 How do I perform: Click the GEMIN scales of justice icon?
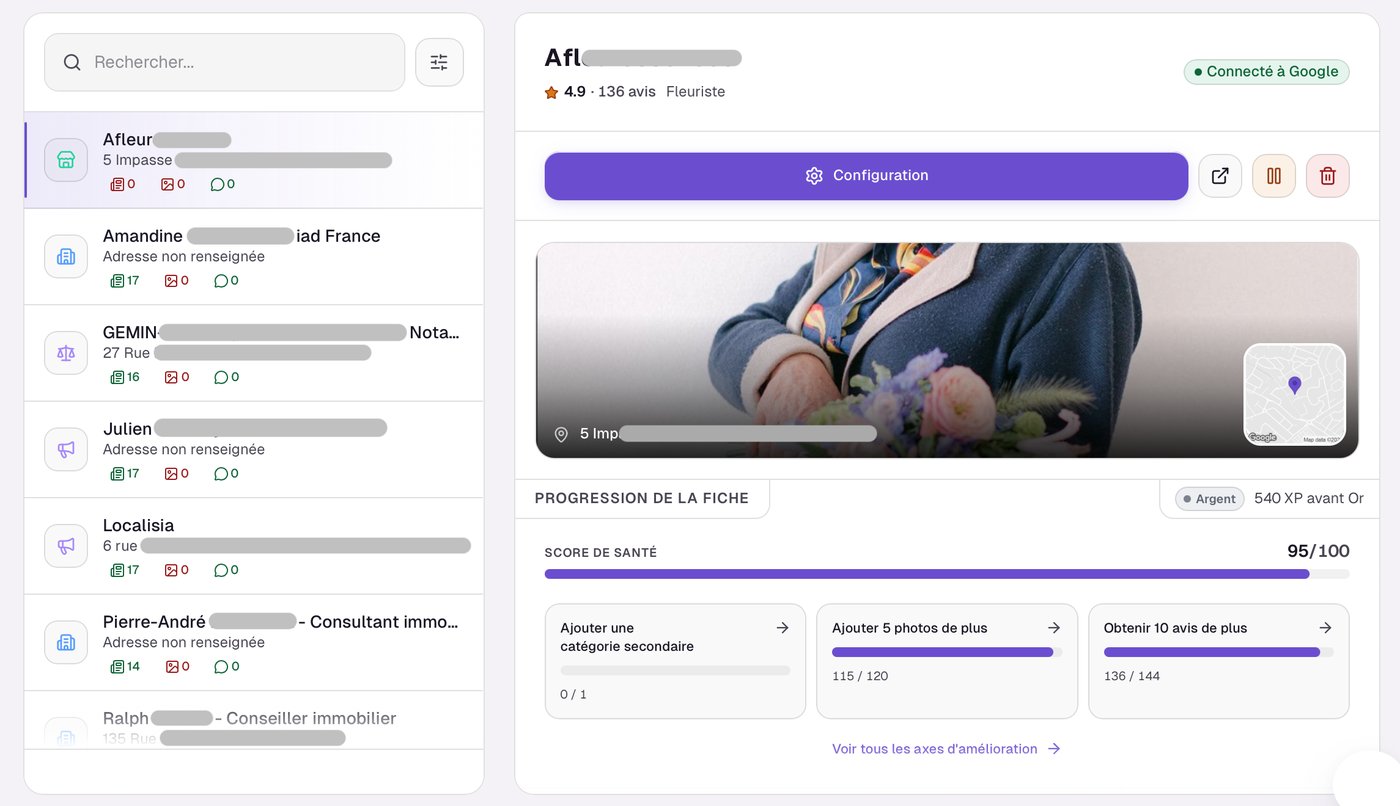pos(66,353)
